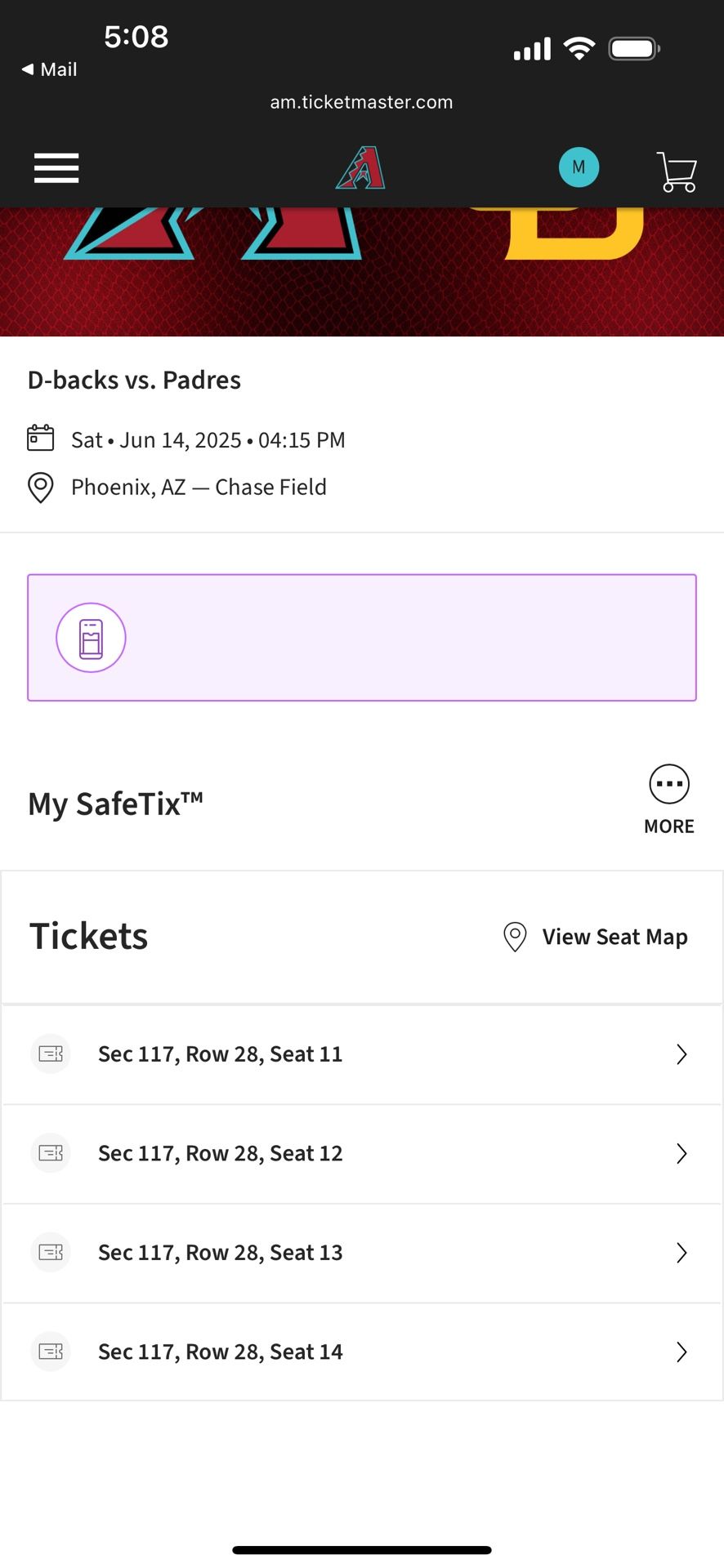Open the hamburger navigation menu
The height and width of the screenshot is (1568, 724).
(x=56, y=168)
